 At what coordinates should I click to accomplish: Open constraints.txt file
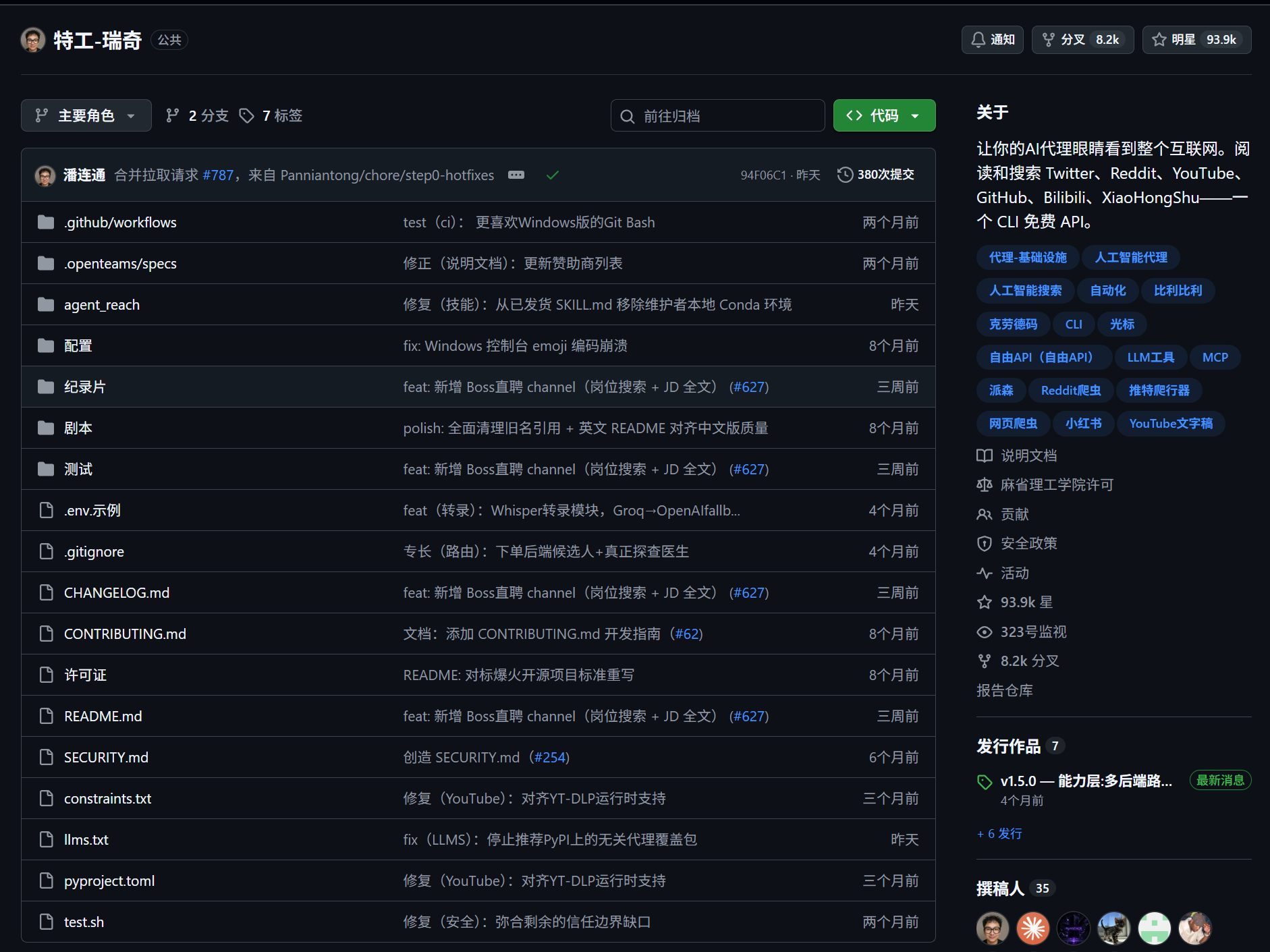coord(107,799)
